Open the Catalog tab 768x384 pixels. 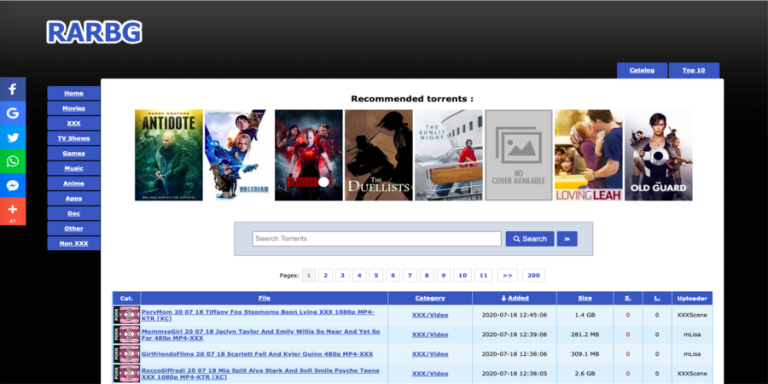(642, 70)
